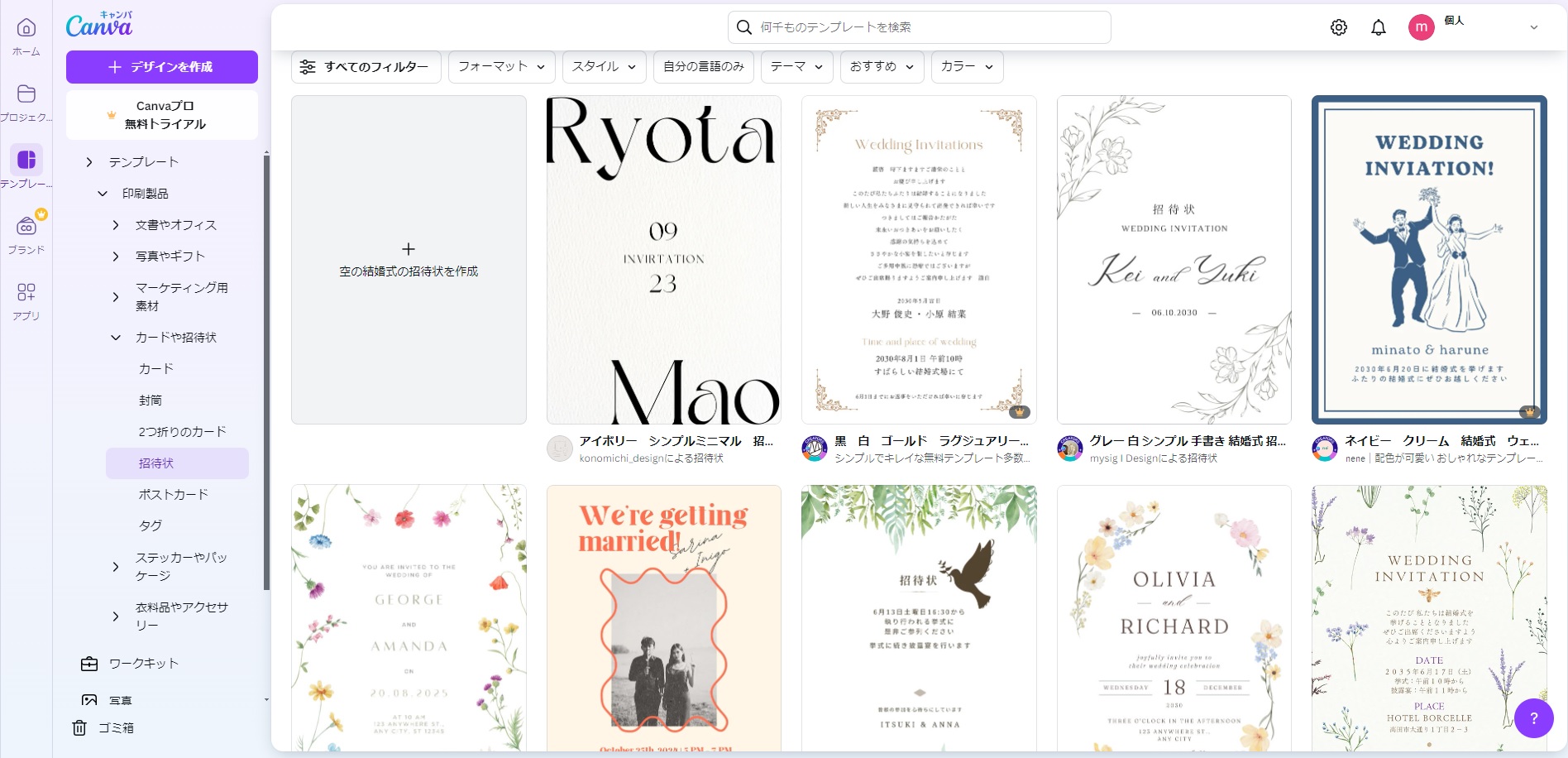Open the フォーマット filter dropdown

coord(501,67)
